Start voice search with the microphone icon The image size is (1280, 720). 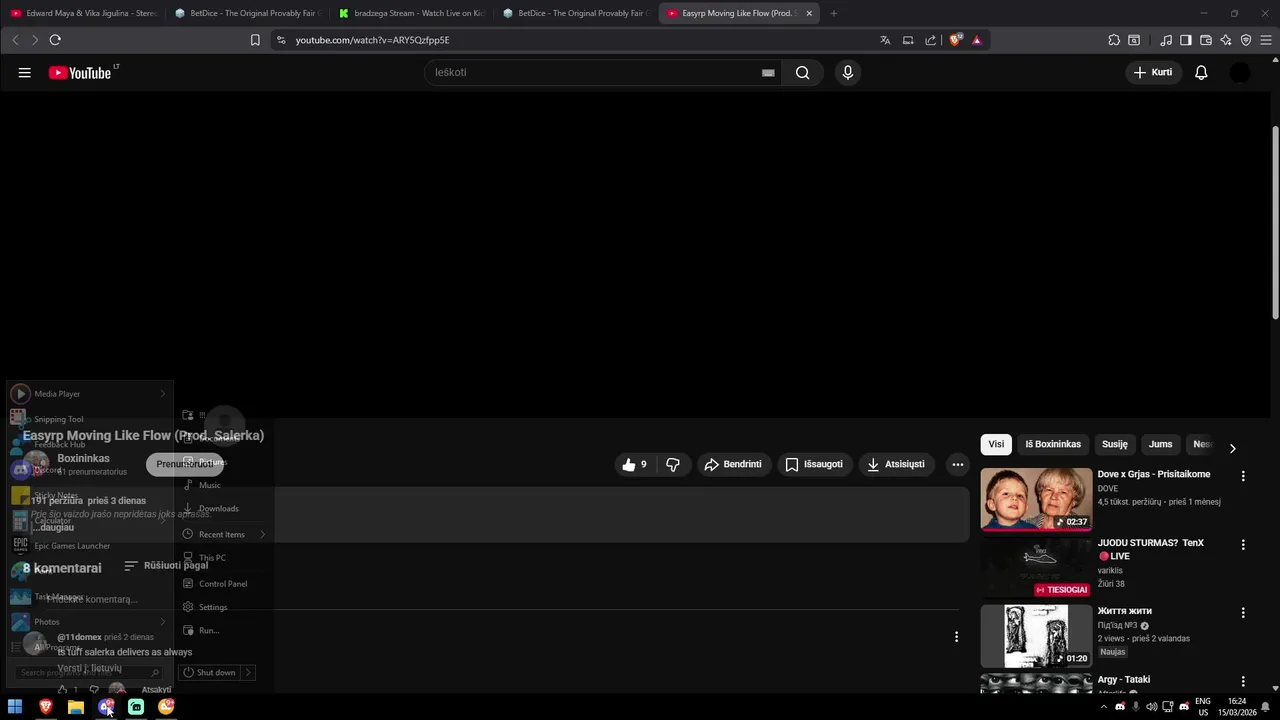(848, 72)
